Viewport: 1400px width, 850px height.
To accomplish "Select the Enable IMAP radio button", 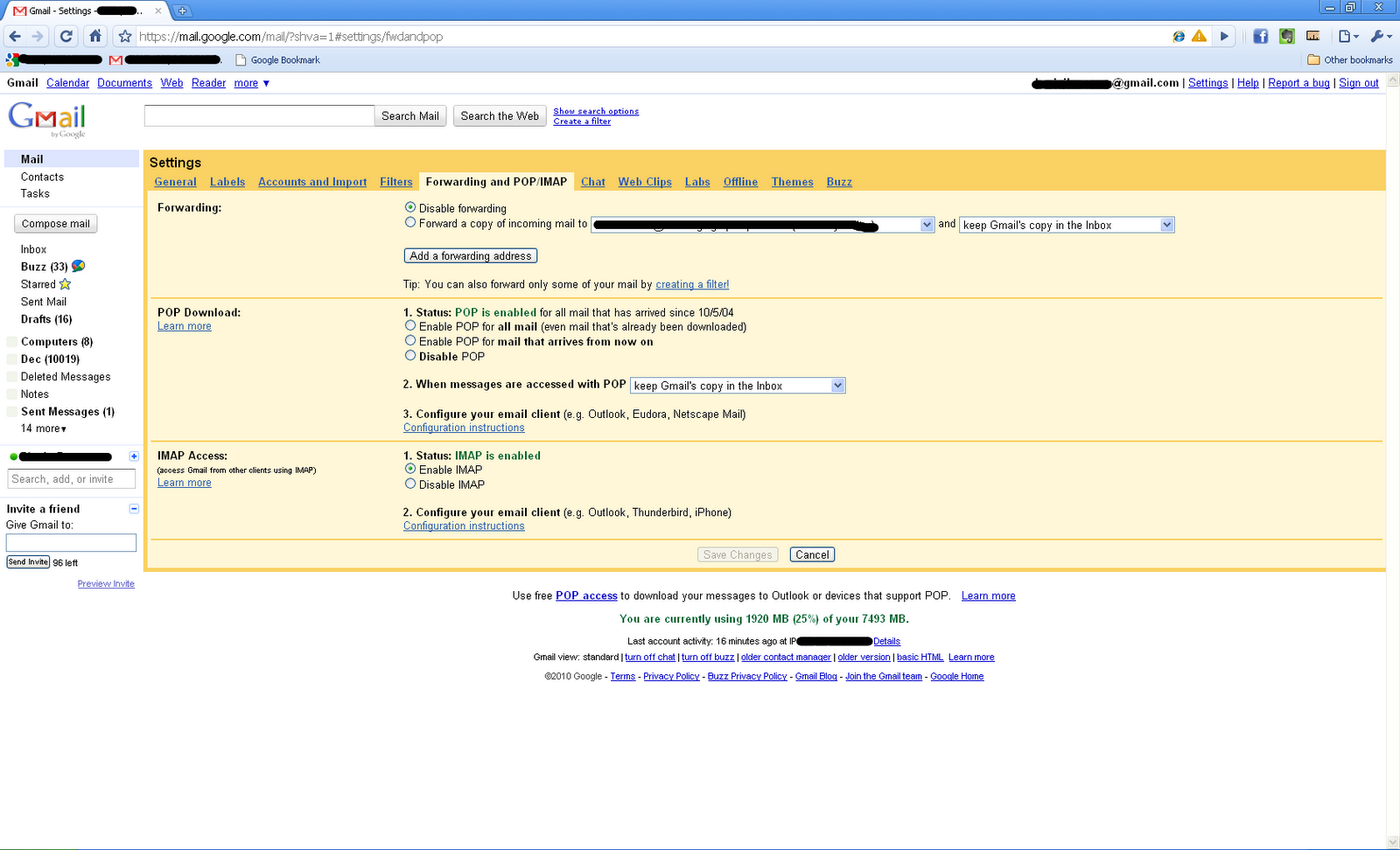I will [x=410, y=469].
